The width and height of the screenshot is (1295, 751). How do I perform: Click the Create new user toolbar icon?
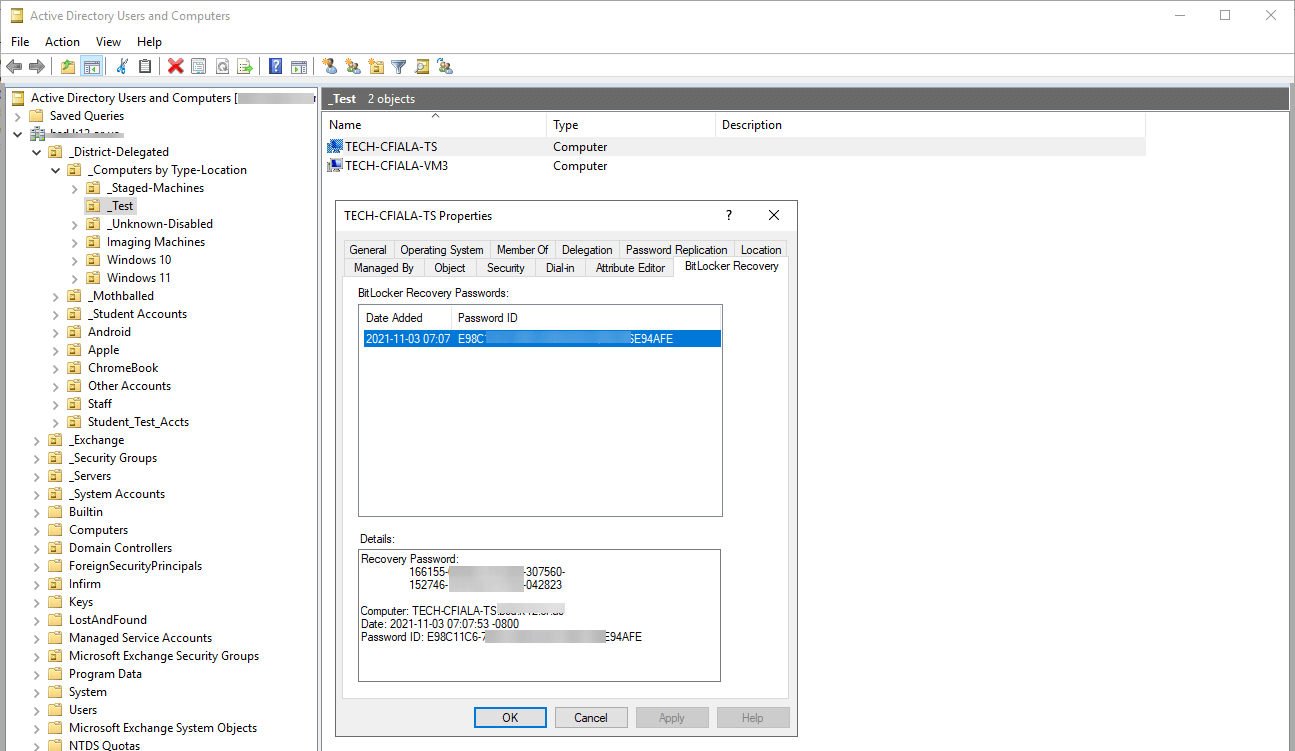pos(330,66)
